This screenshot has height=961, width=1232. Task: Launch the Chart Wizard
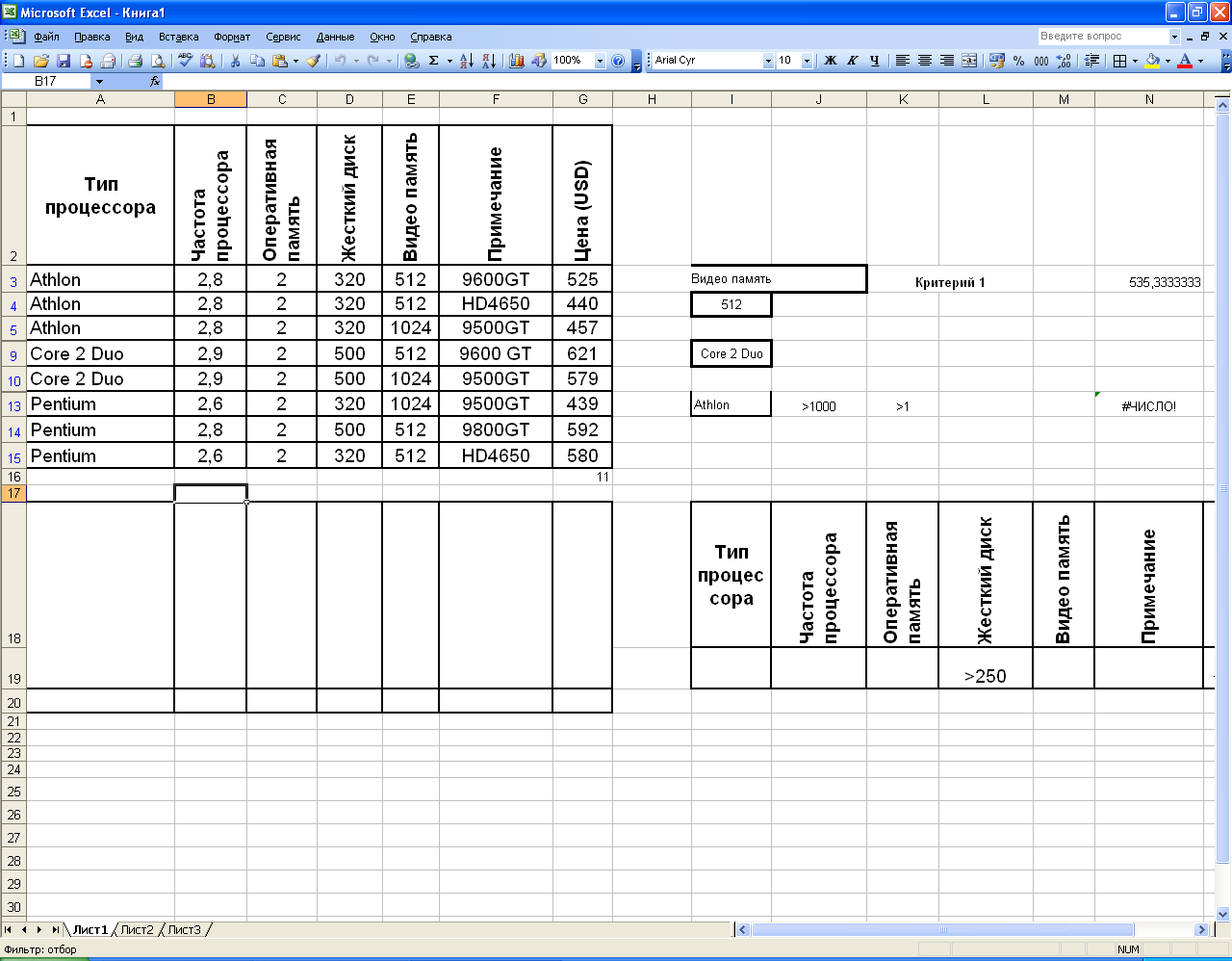coord(517,61)
